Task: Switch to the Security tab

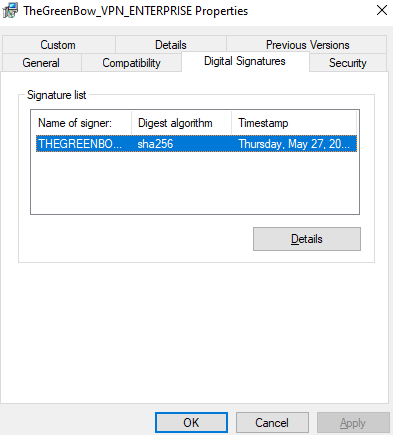Action: point(348,63)
